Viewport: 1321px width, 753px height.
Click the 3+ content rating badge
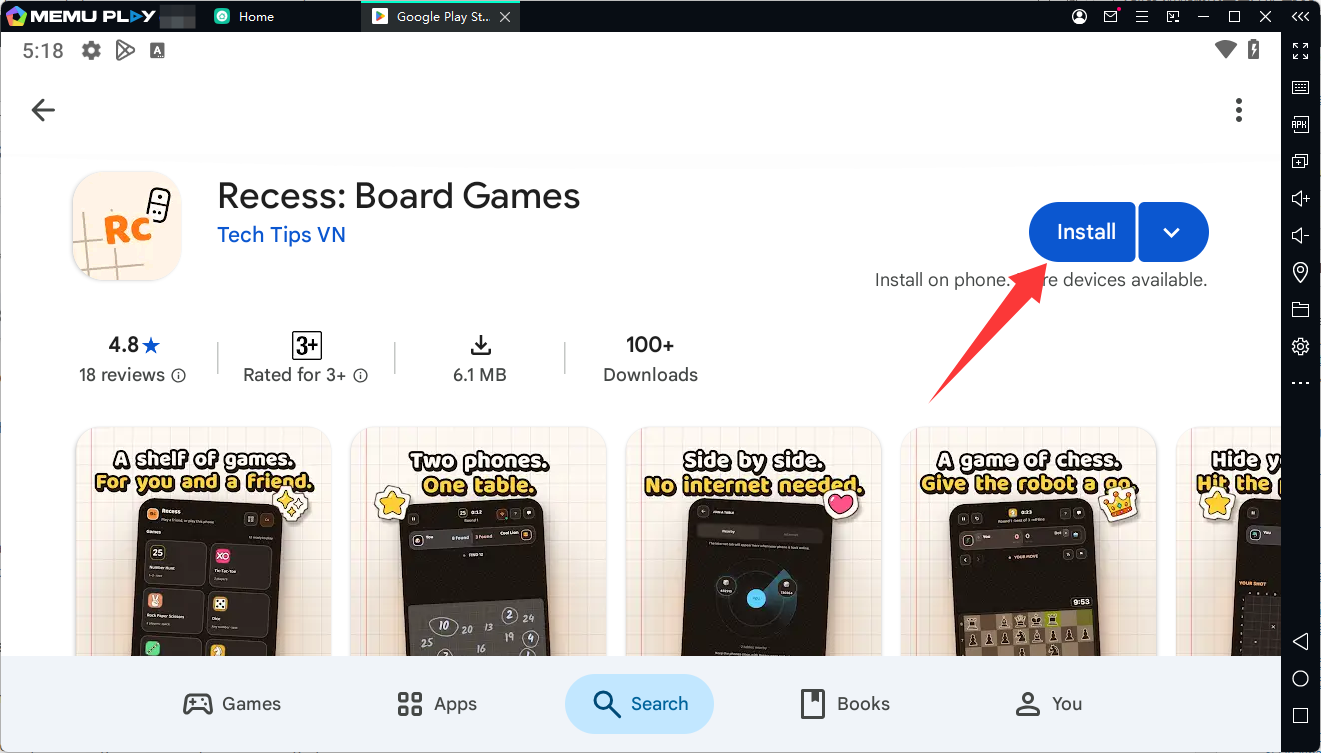point(306,345)
